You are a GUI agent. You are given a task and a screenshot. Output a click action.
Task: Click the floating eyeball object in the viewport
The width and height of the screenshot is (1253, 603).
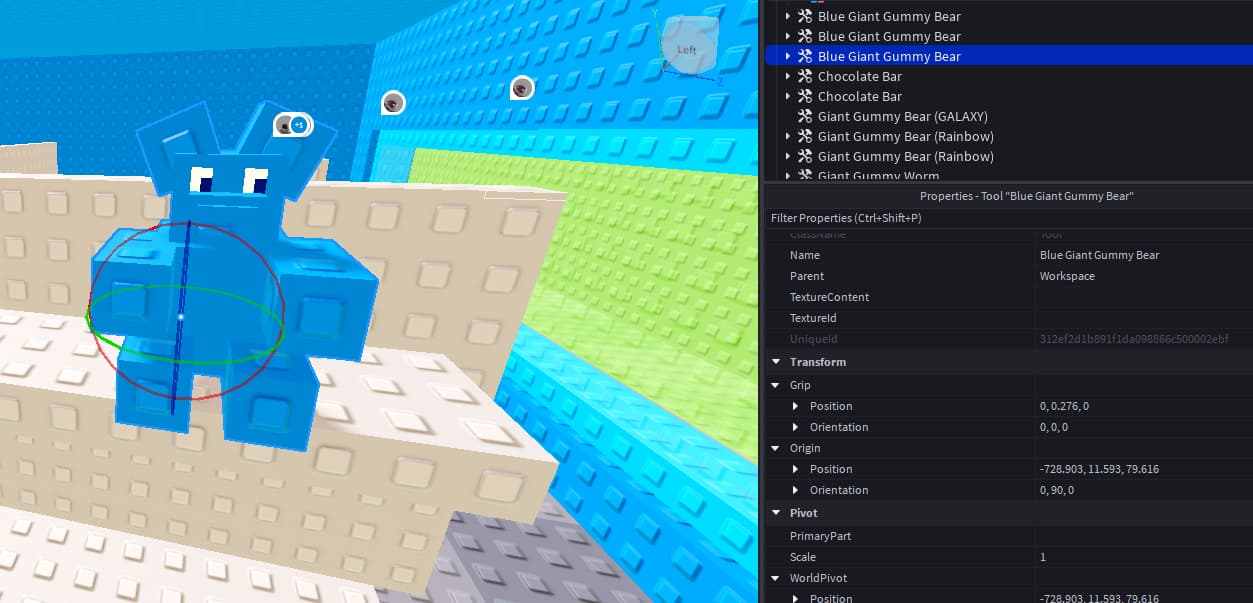pyautogui.click(x=391, y=102)
